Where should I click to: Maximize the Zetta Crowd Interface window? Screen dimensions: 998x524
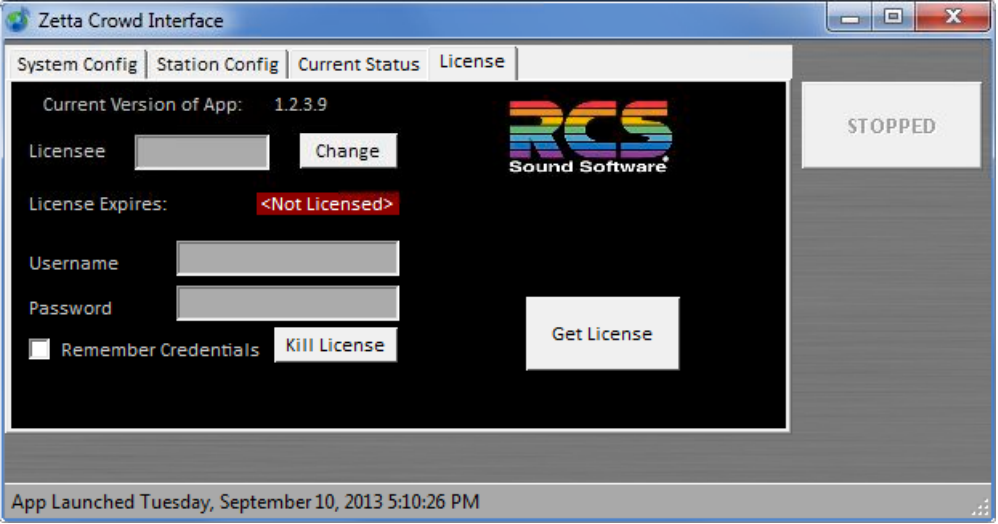click(894, 17)
